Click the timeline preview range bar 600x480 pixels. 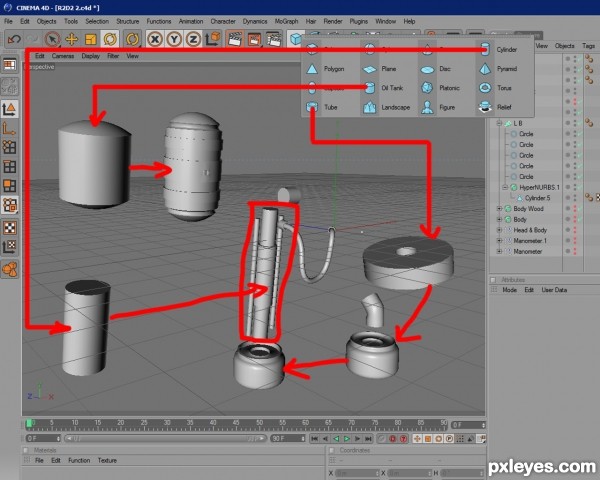pyautogui.click(x=165, y=438)
